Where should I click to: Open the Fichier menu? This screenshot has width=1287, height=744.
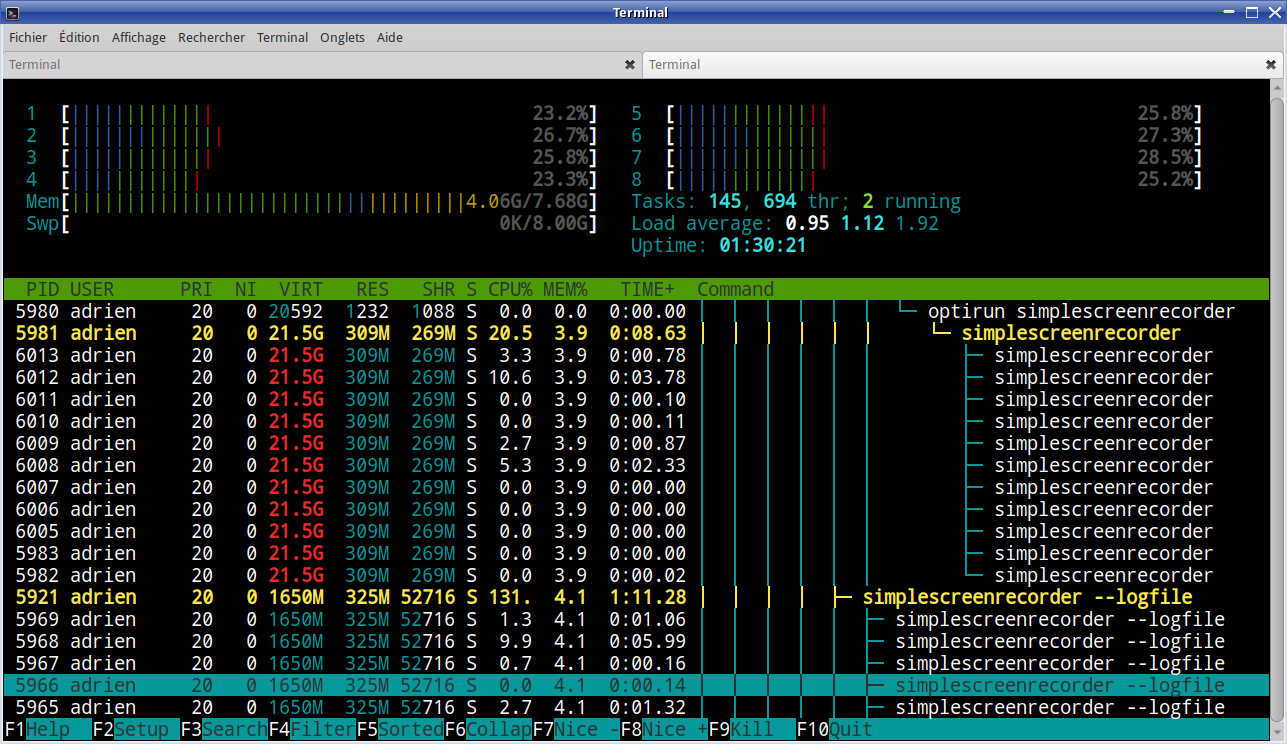[x=28, y=37]
